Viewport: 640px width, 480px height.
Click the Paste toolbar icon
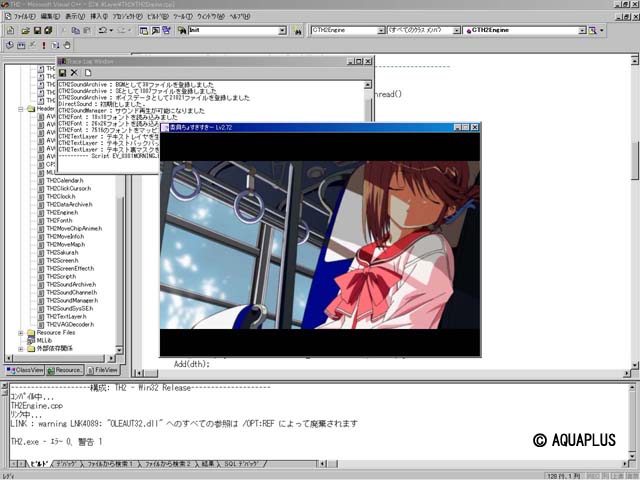[x=87, y=31]
